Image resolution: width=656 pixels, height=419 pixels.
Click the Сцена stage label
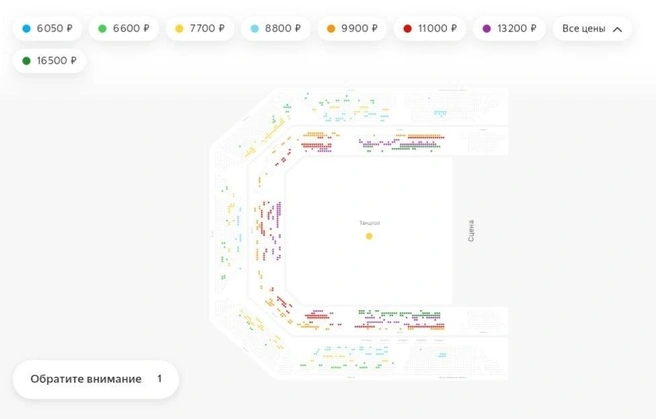(x=471, y=231)
